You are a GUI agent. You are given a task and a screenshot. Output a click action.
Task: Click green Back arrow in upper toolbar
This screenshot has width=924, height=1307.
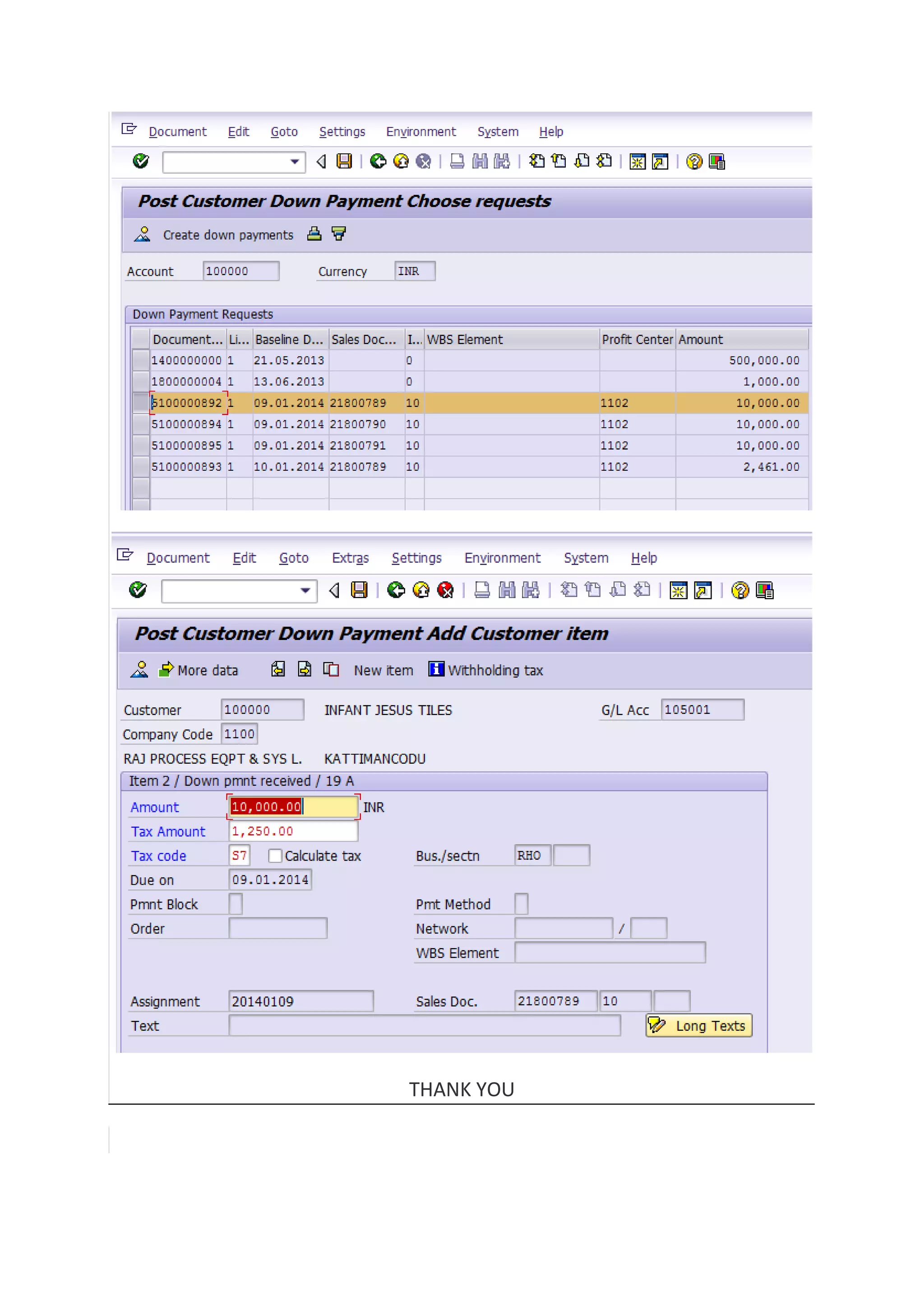pos(378,162)
